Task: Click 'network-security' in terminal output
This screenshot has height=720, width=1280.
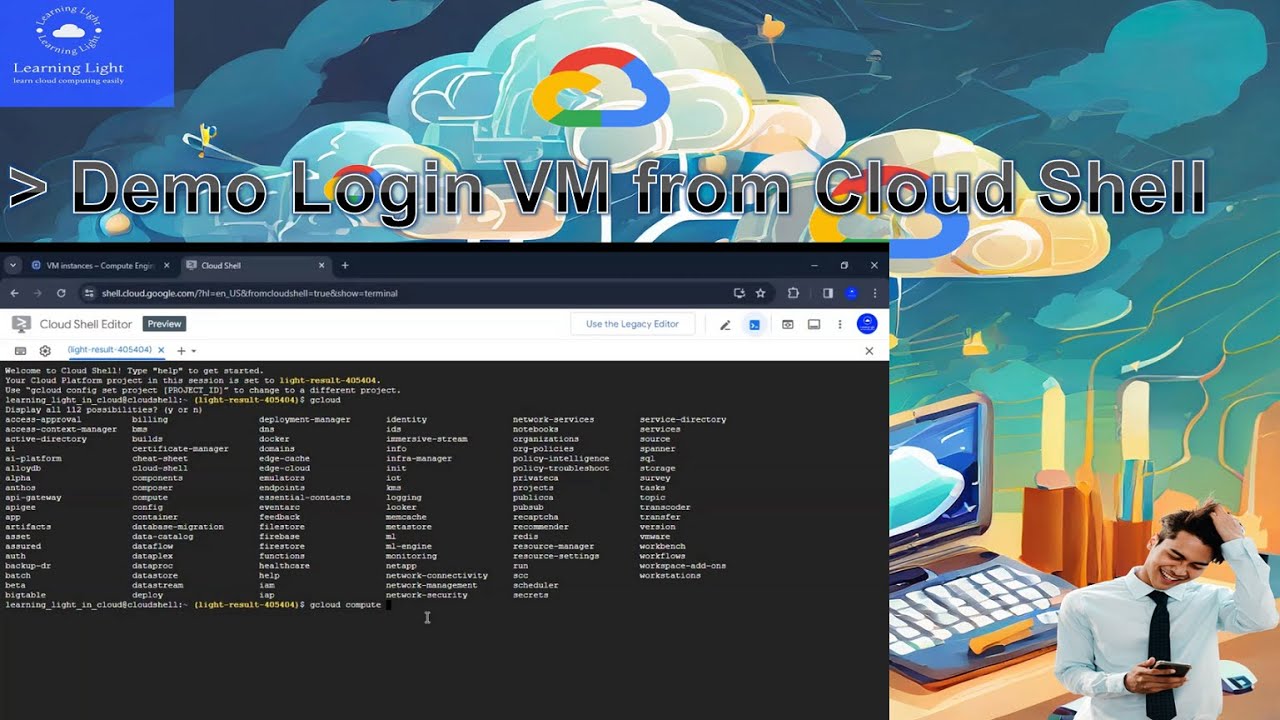Action: [x=427, y=595]
